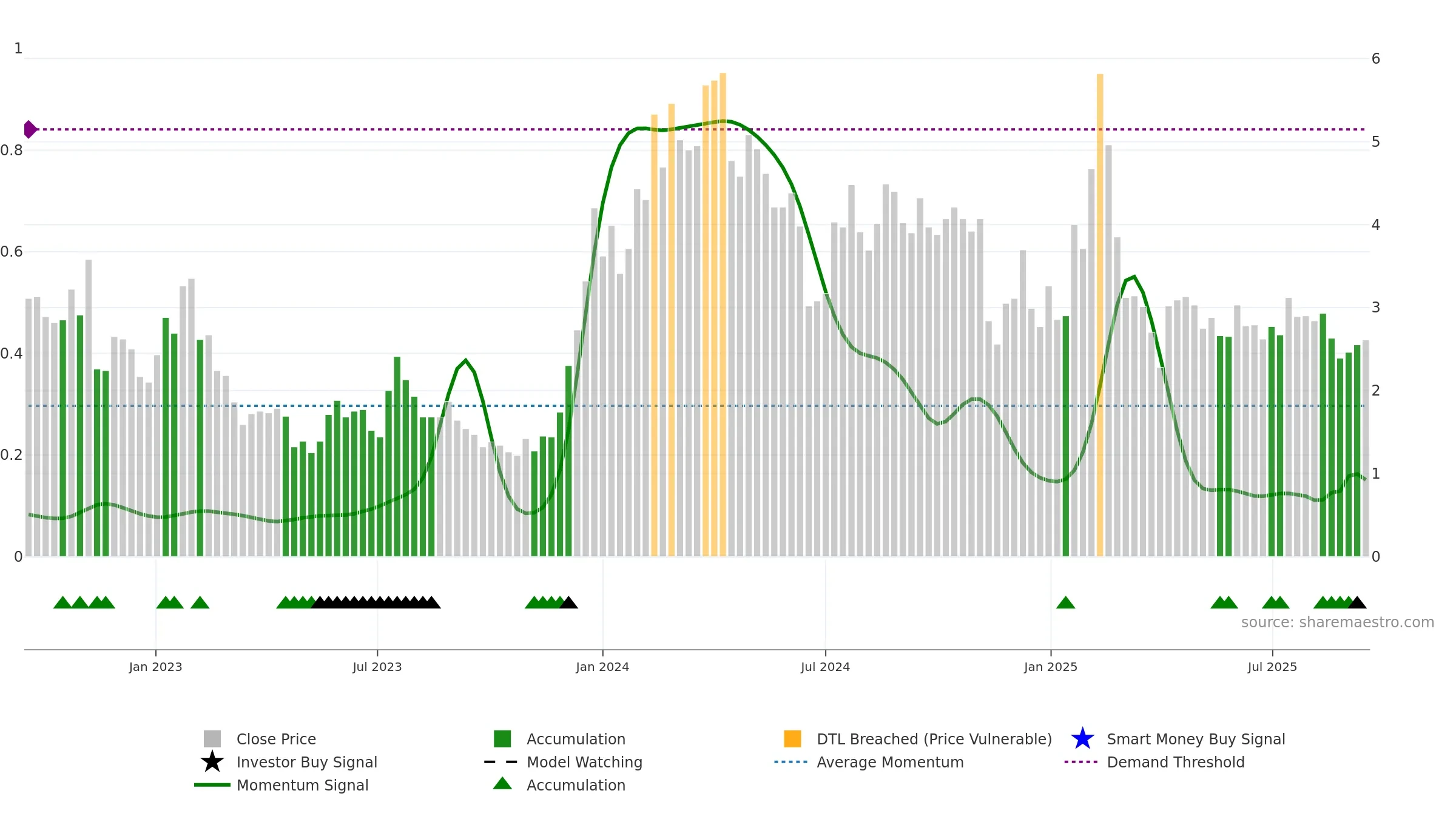Click the Jan 2025 axis label
The width and height of the screenshot is (1456, 819).
(x=1051, y=667)
